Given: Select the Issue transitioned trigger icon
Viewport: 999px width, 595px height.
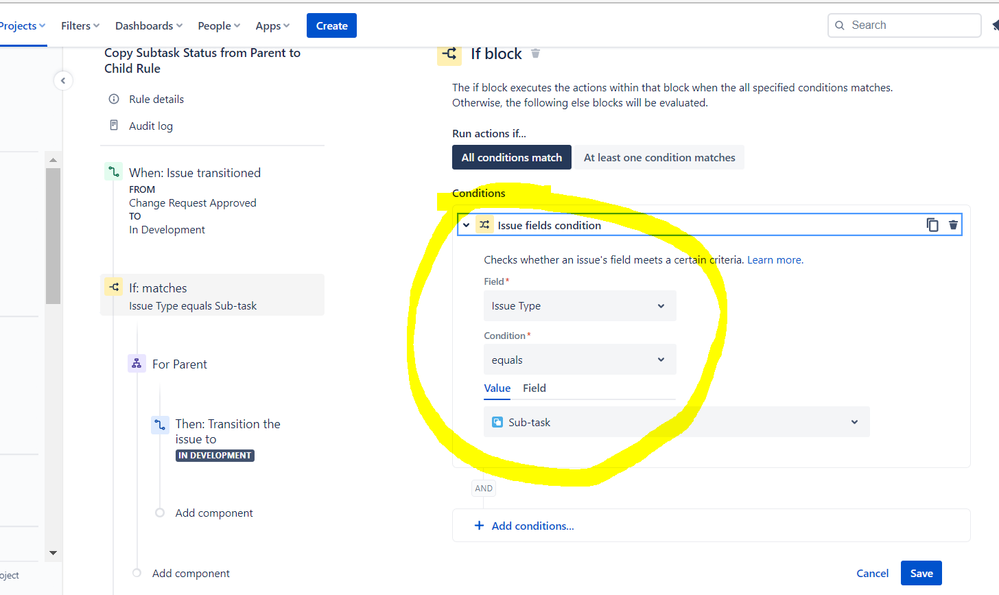Looking at the screenshot, I should click(x=113, y=171).
